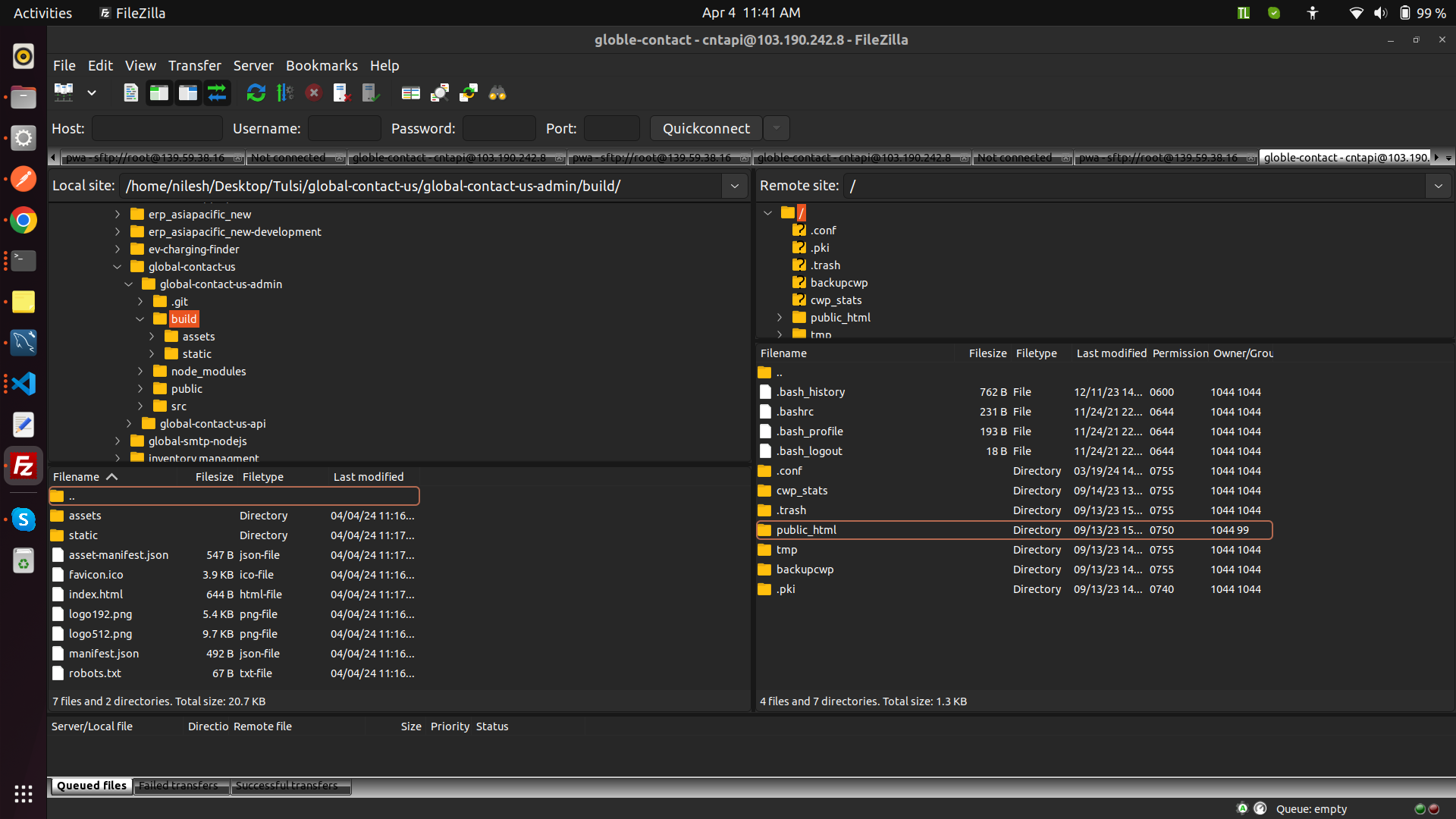Image resolution: width=1456 pixels, height=819 pixels.
Task: Open the Quickconnect history dropdown
Action: [776, 128]
